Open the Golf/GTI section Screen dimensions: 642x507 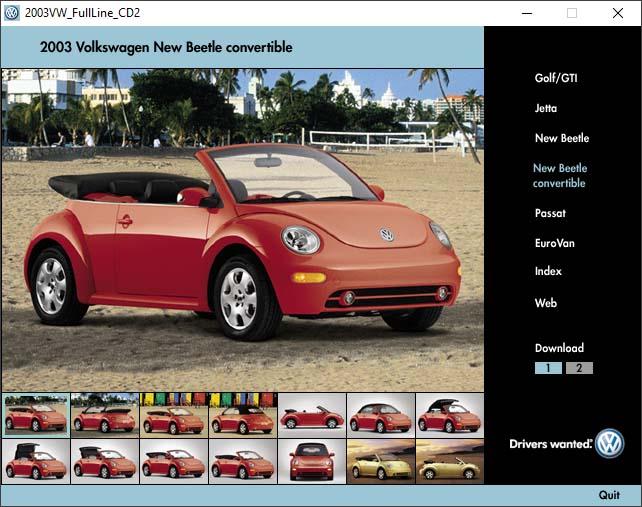pyautogui.click(x=556, y=78)
